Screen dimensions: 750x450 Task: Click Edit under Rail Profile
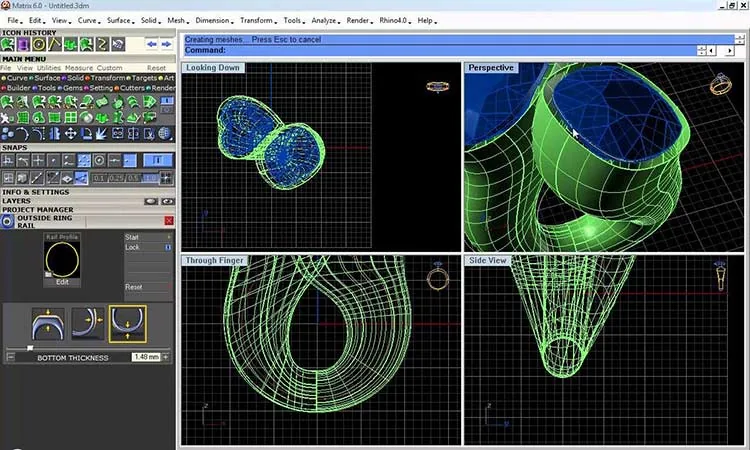coord(62,282)
